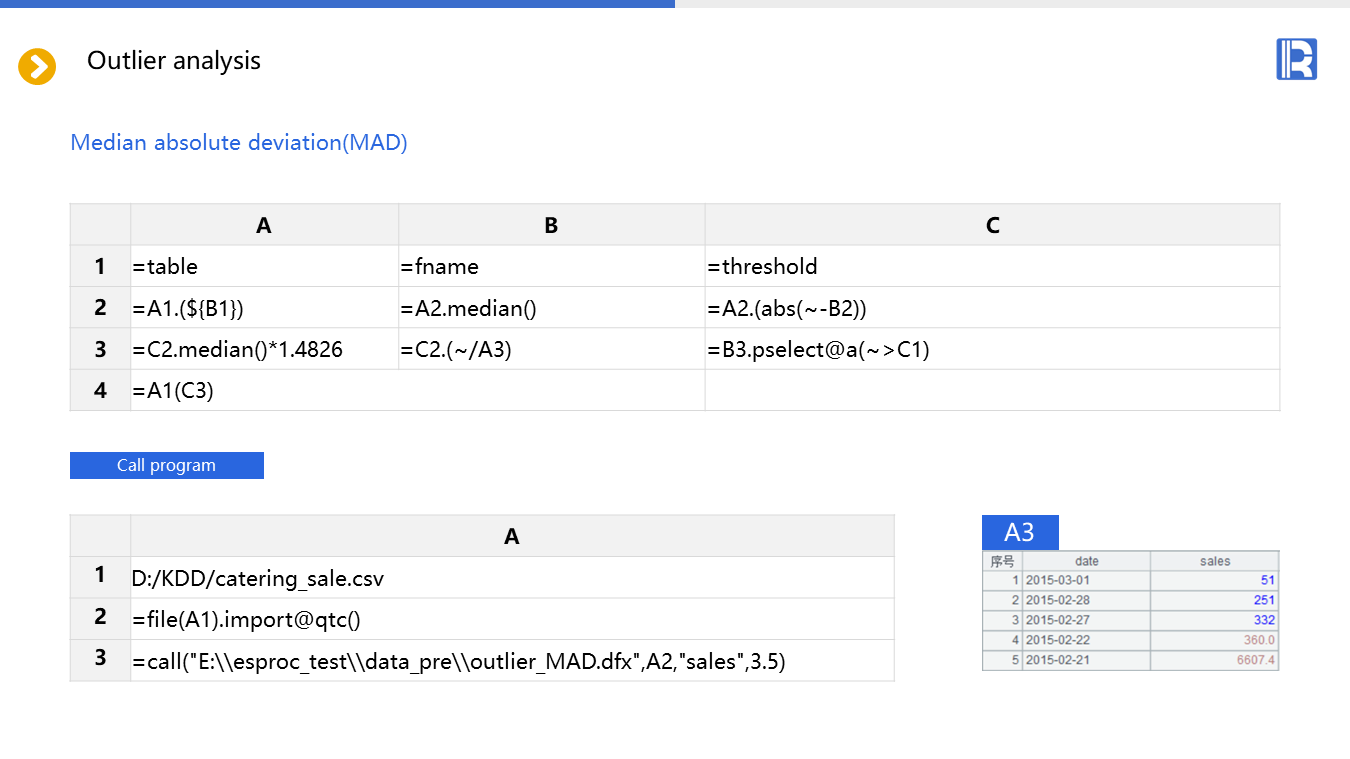Select the A3 result tab
The image size is (1350, 759).
click(x=1019, y=533)
